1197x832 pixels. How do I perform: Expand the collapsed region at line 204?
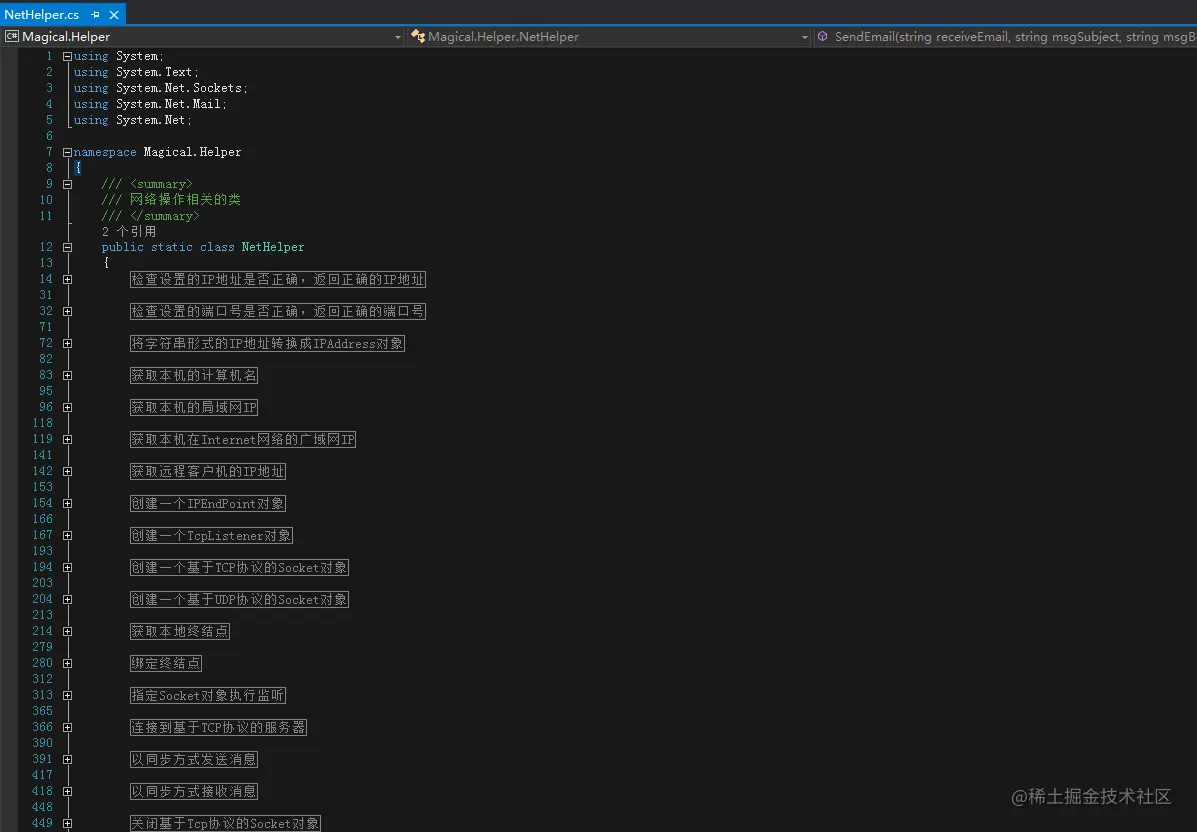click(67, 600)
